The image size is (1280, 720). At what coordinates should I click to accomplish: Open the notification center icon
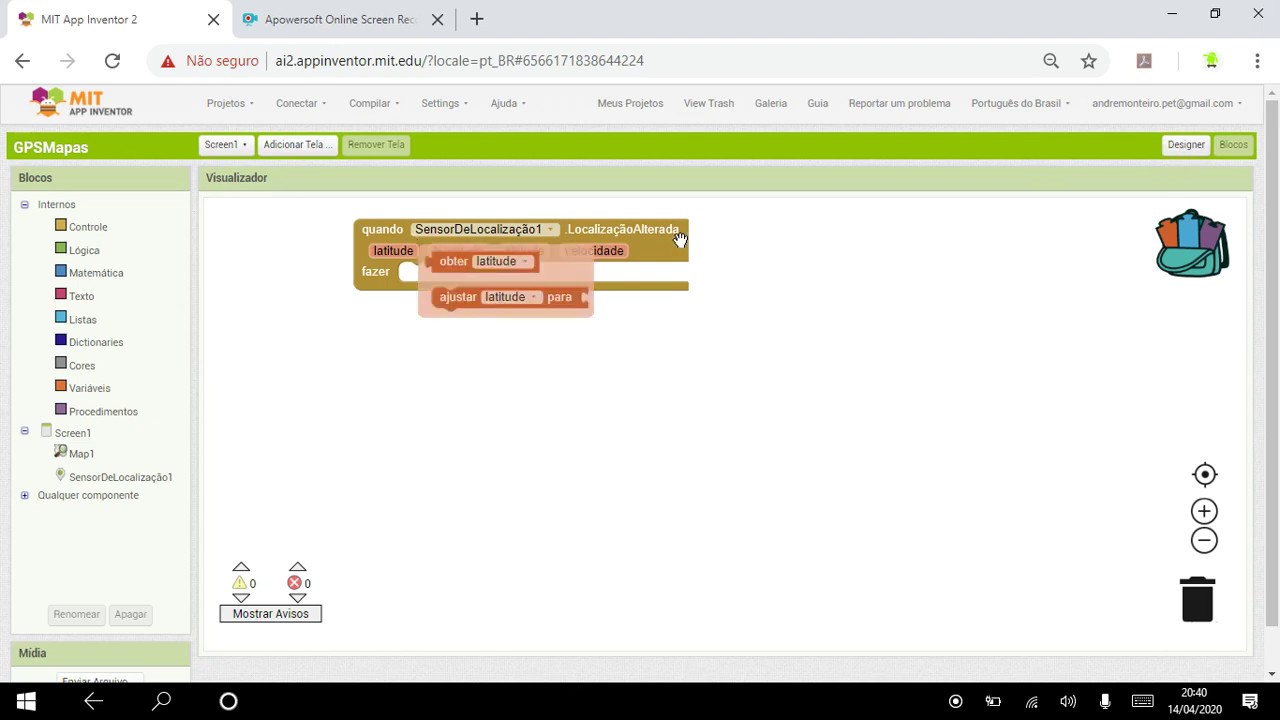tap(1250, 701)
